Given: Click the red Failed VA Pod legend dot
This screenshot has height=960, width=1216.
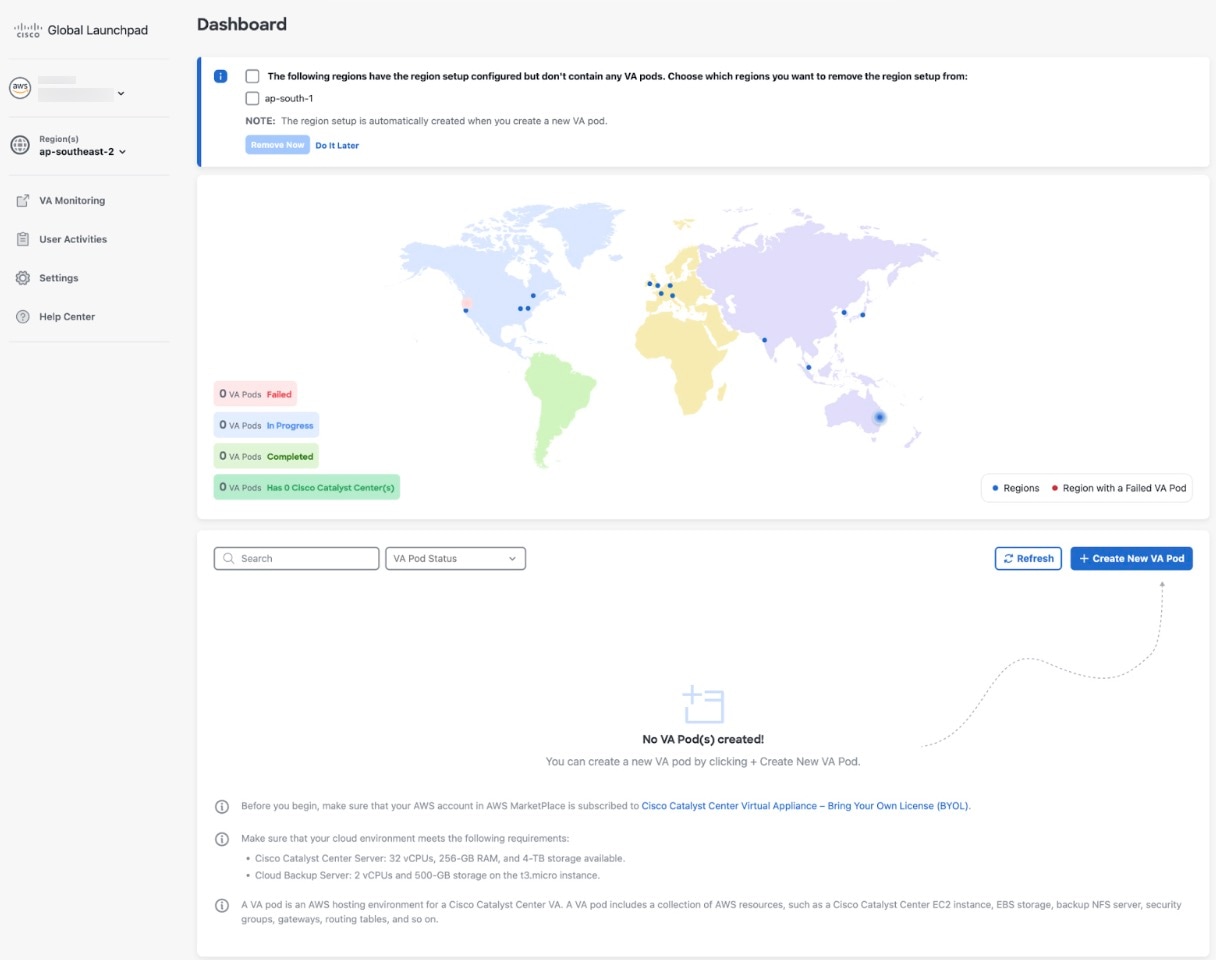Looking at the screenshot, I should coord(1054,488).
